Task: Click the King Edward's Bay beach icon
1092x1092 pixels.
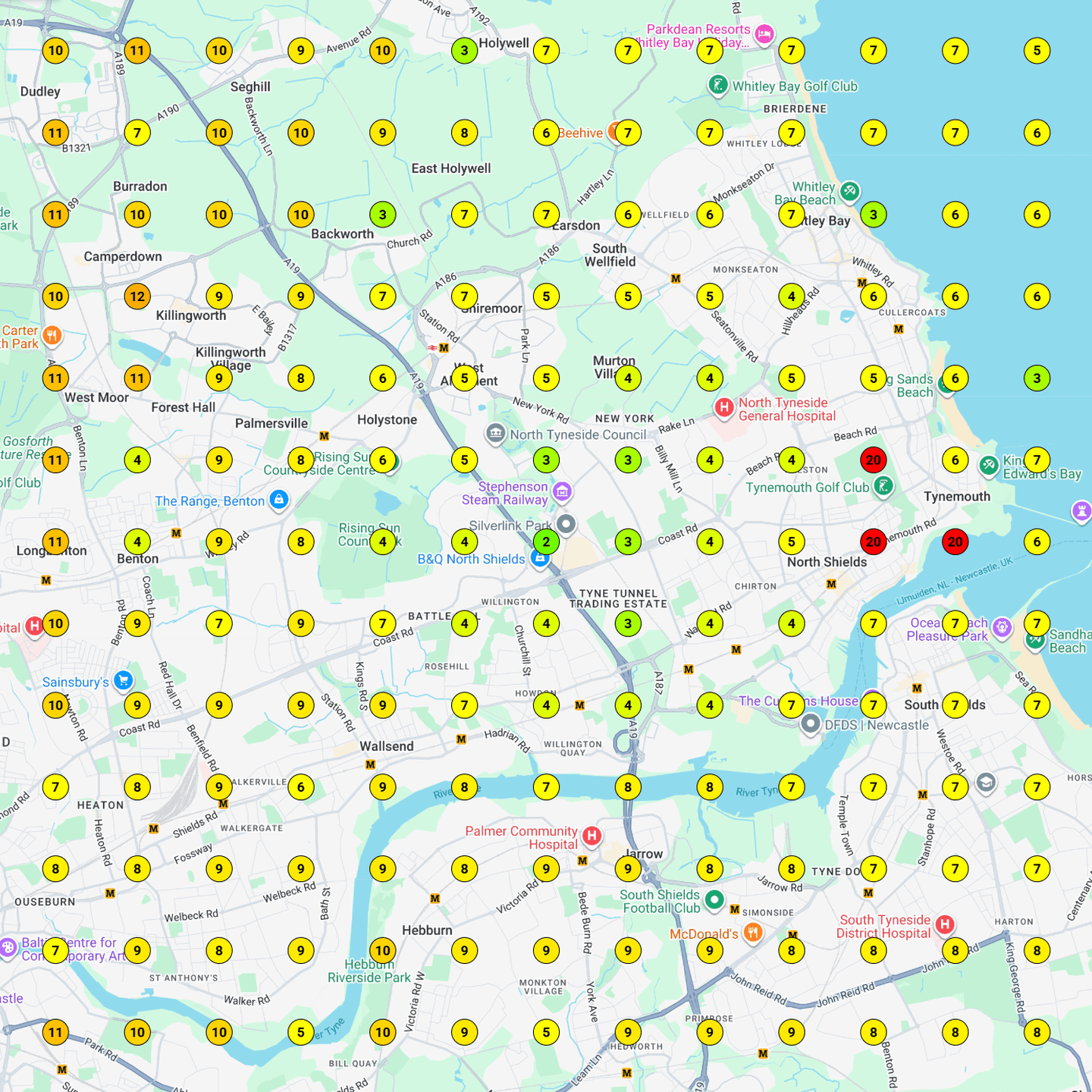Action: pos(988,466)
